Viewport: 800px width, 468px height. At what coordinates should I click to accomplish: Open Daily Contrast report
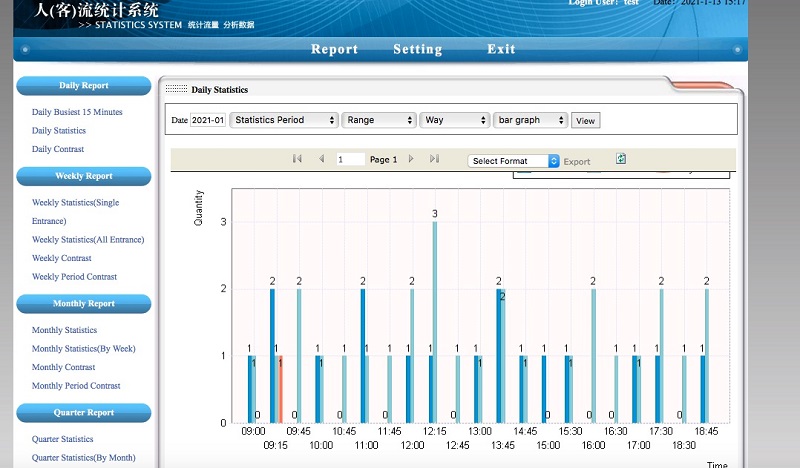click(x=58, y=149)
